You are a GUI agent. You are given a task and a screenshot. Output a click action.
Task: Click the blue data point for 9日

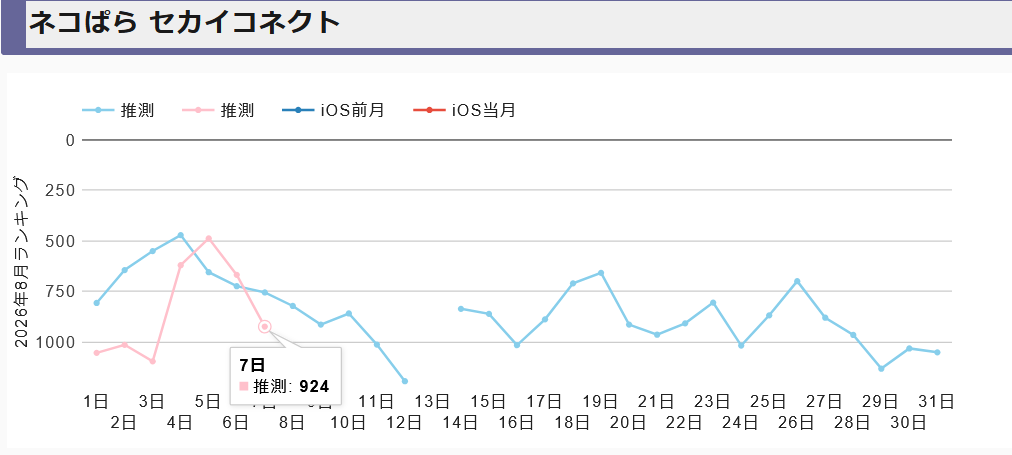(321, 325)
